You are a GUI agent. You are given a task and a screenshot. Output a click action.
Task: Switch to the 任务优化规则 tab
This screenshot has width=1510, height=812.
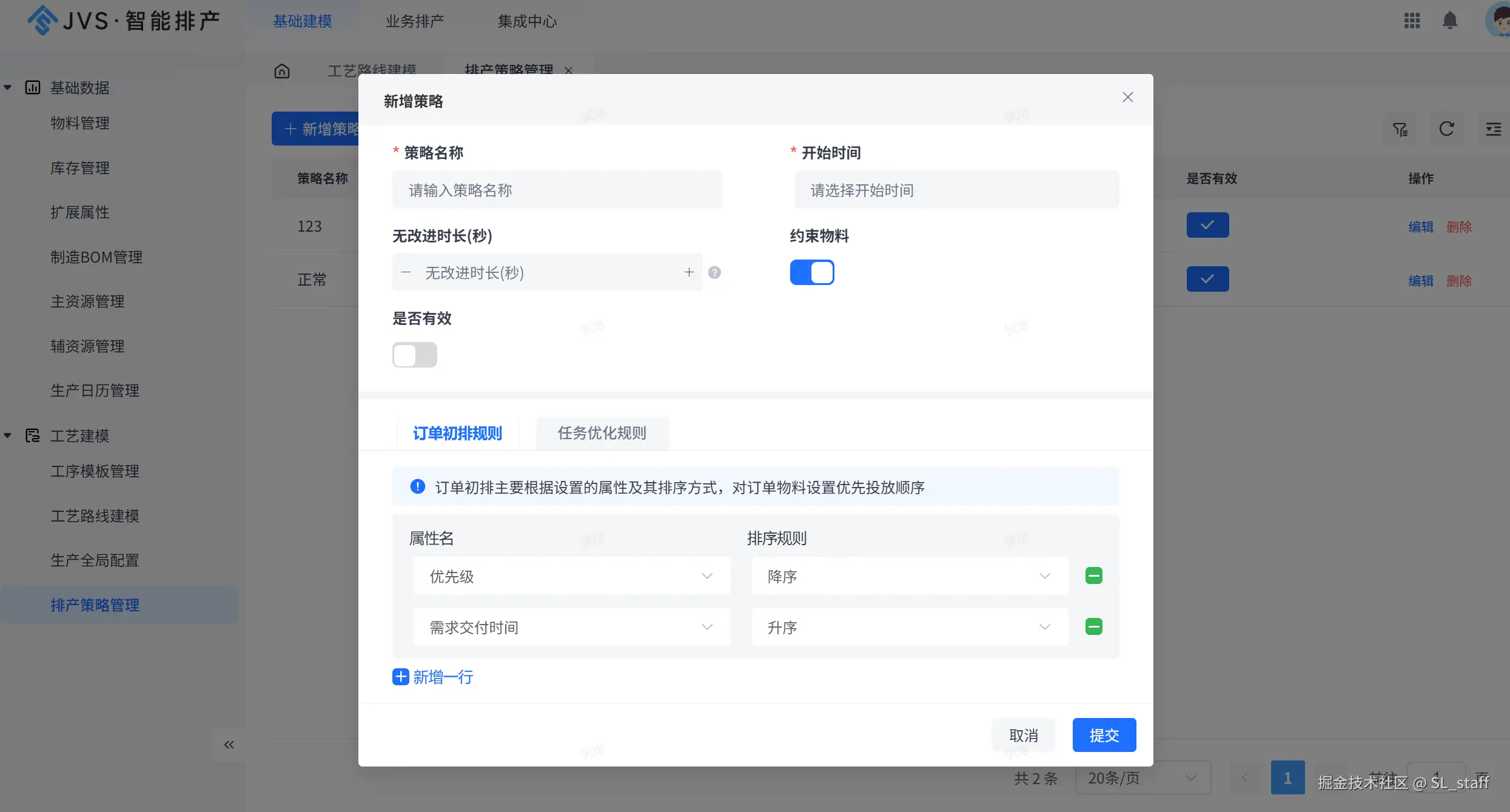pos(602,433)
